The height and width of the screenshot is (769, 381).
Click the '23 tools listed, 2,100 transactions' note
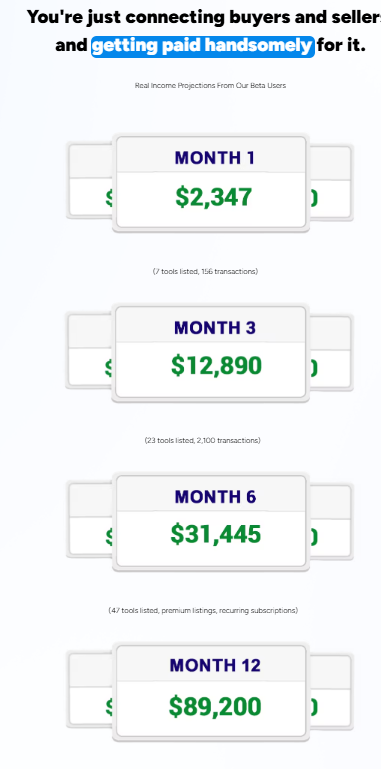coord(202,440)
